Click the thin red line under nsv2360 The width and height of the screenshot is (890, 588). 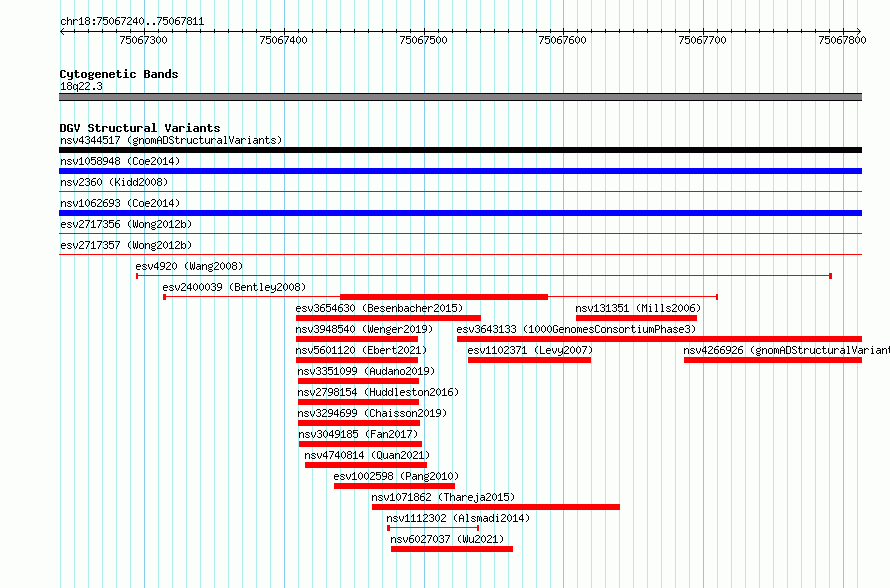click(460, 192)
